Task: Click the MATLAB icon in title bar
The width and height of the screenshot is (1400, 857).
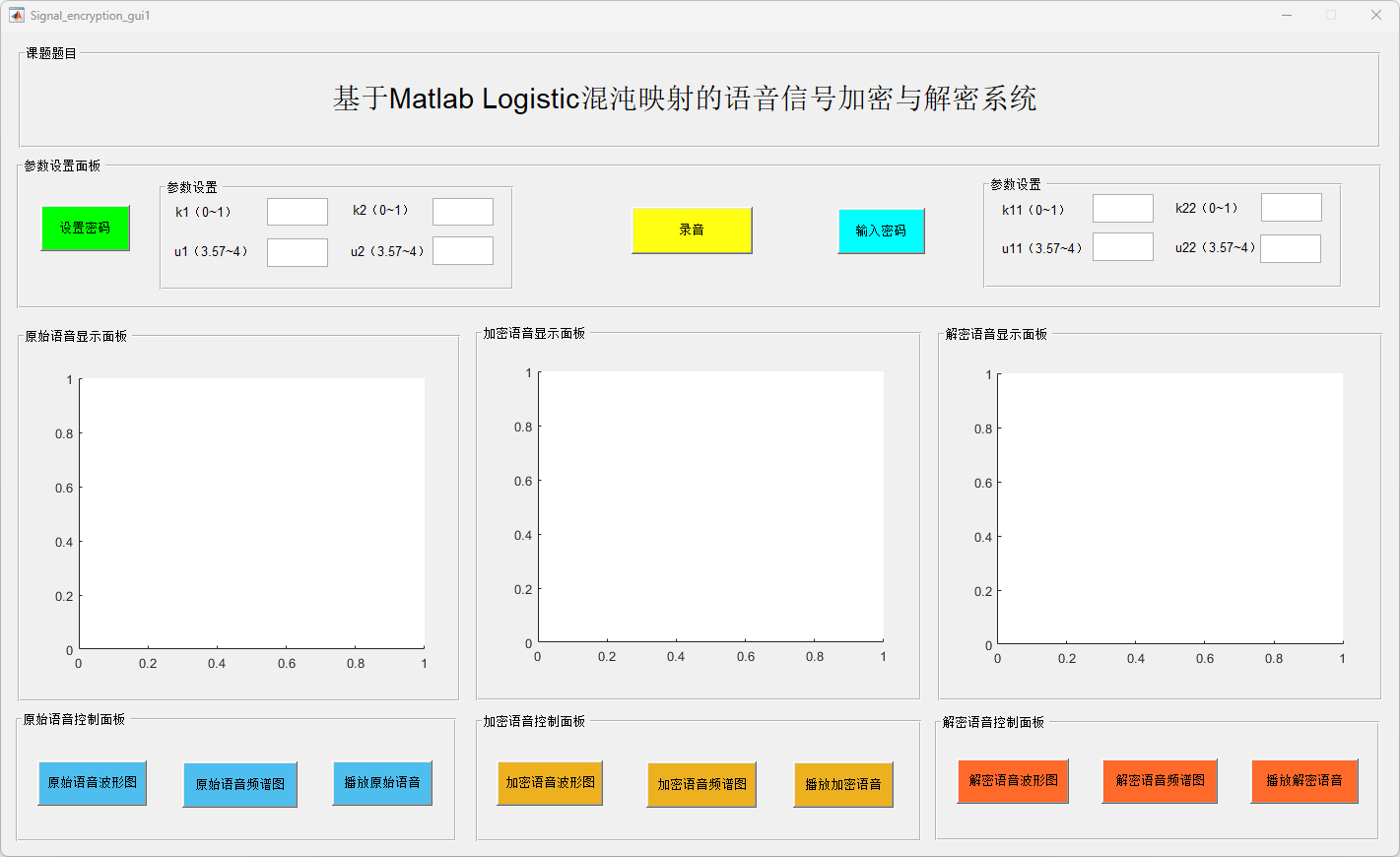Action: point(17,15)
